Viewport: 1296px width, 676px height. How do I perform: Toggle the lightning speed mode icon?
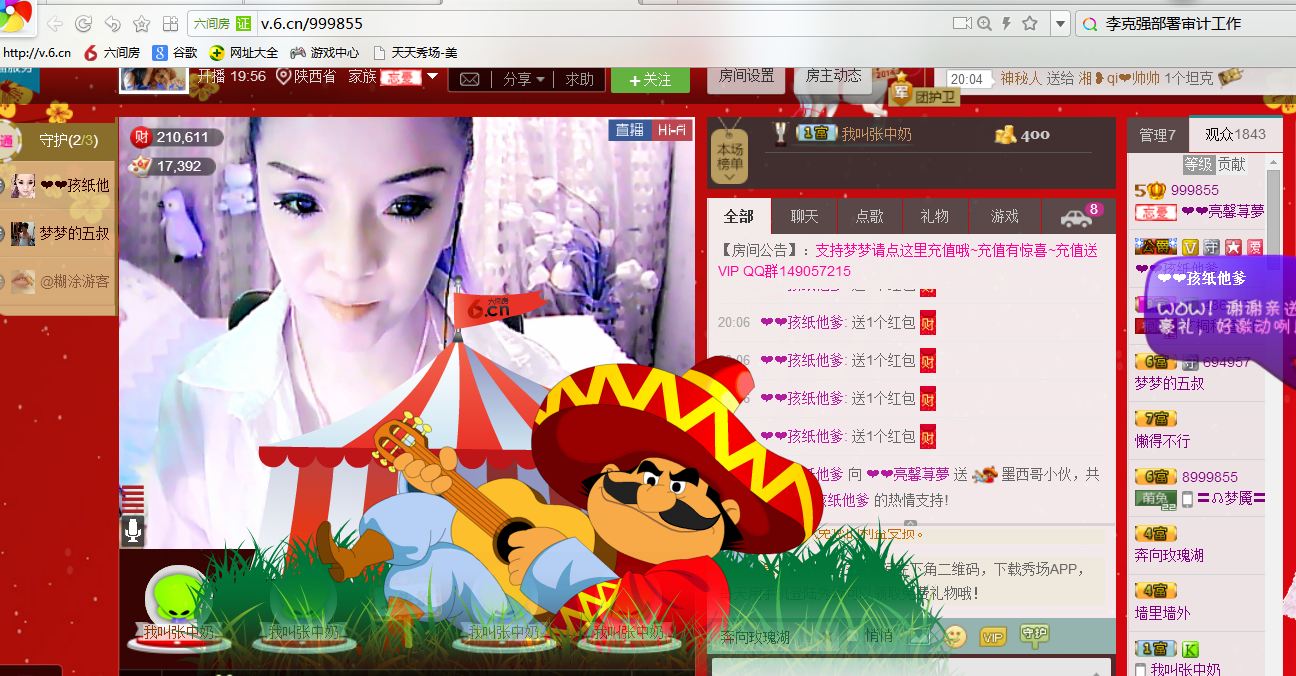pyautogui.click(x=1006, y=24)
